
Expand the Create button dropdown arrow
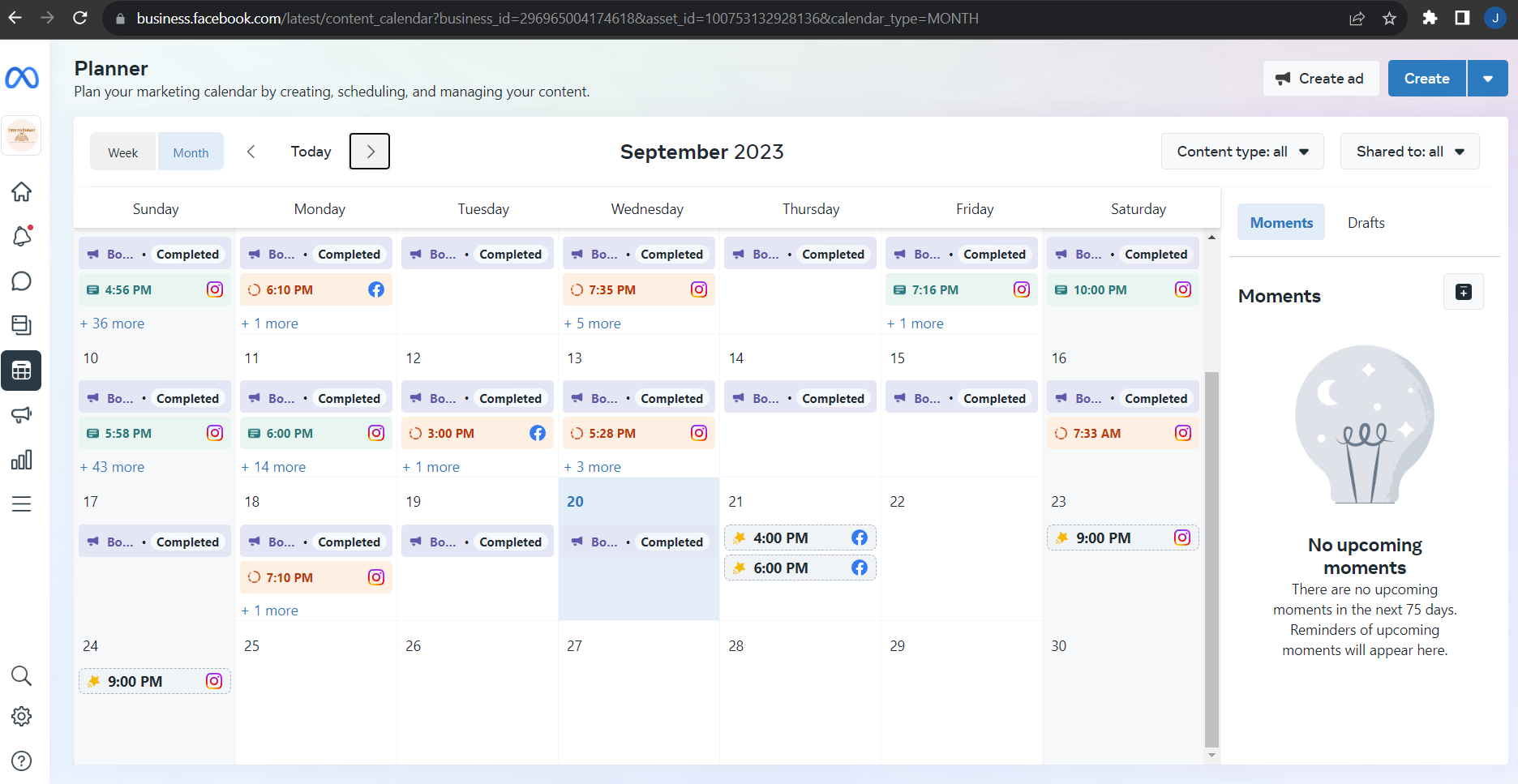[1488, 79]
